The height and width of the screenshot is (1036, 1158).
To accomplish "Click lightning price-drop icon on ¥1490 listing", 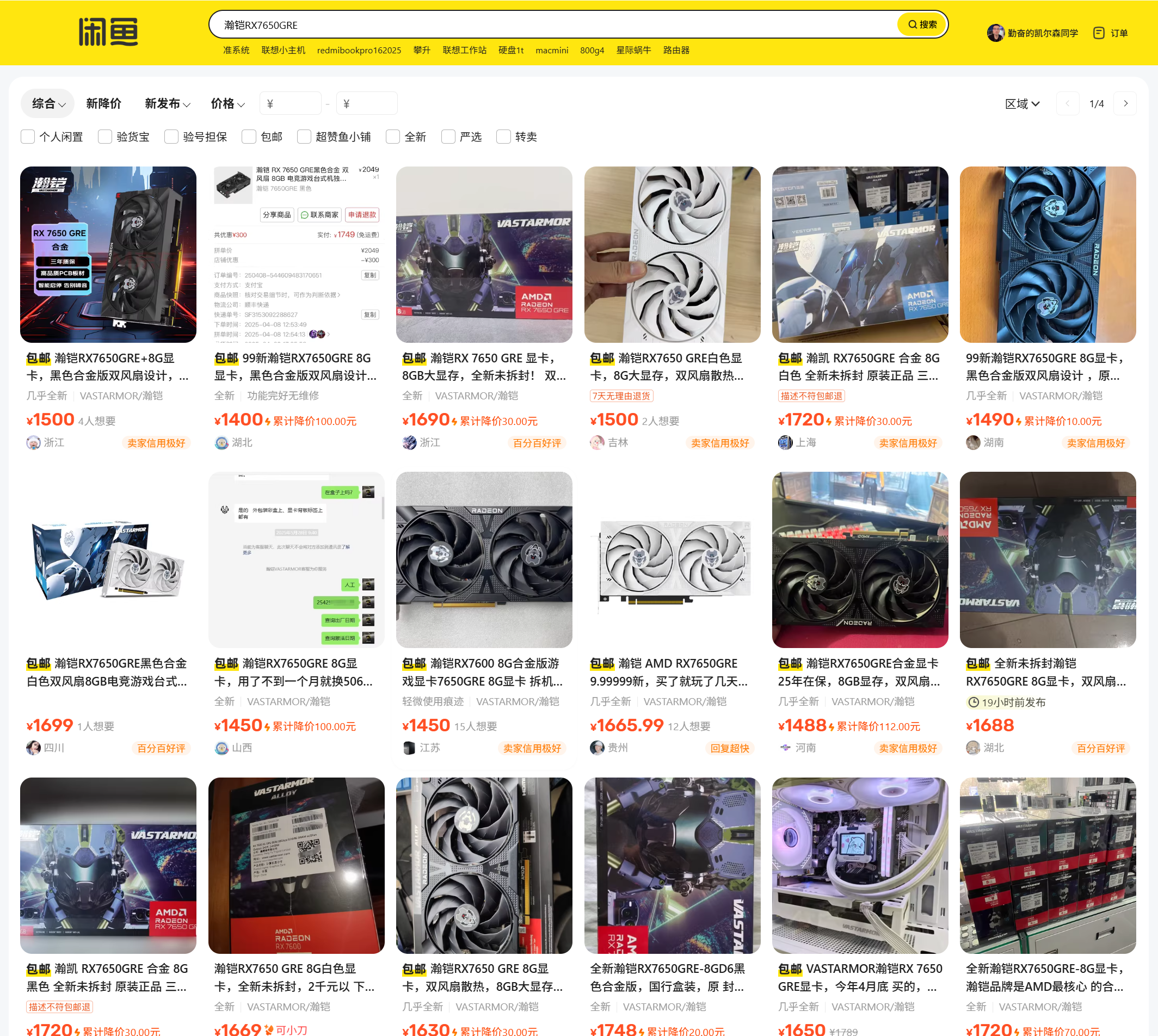I will [1019, 421].
